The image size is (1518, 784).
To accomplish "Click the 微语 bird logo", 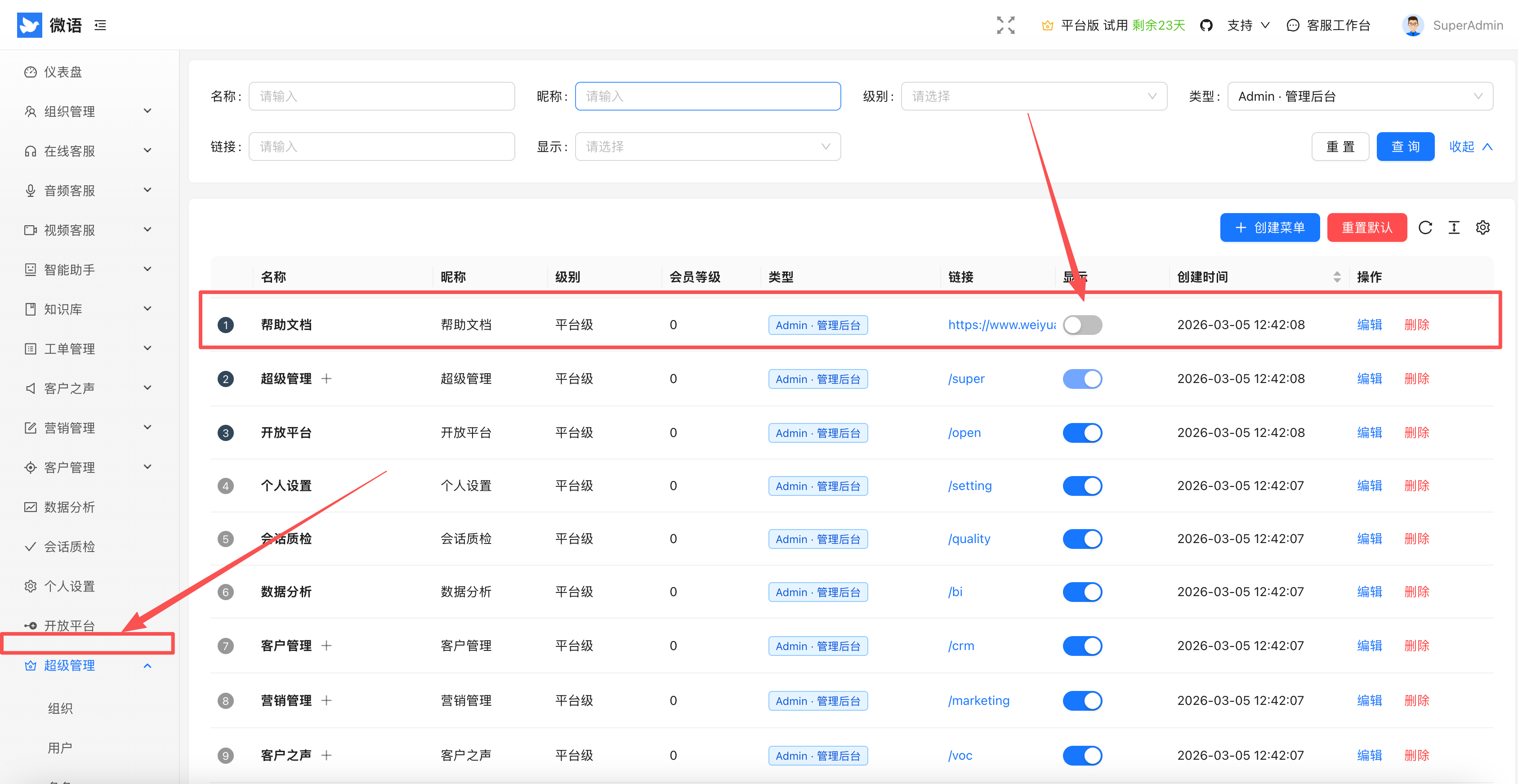I will pos(30,25).
